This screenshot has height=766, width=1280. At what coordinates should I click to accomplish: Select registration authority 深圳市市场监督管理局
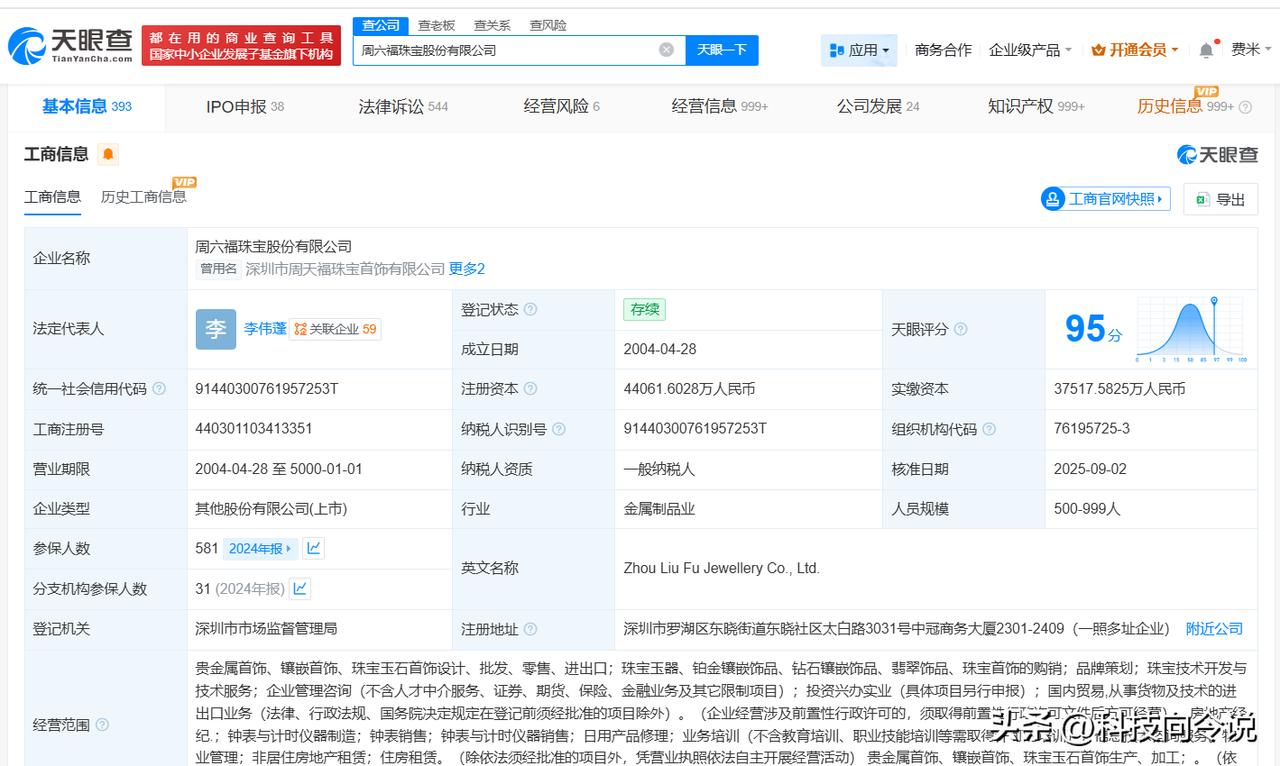266,629
